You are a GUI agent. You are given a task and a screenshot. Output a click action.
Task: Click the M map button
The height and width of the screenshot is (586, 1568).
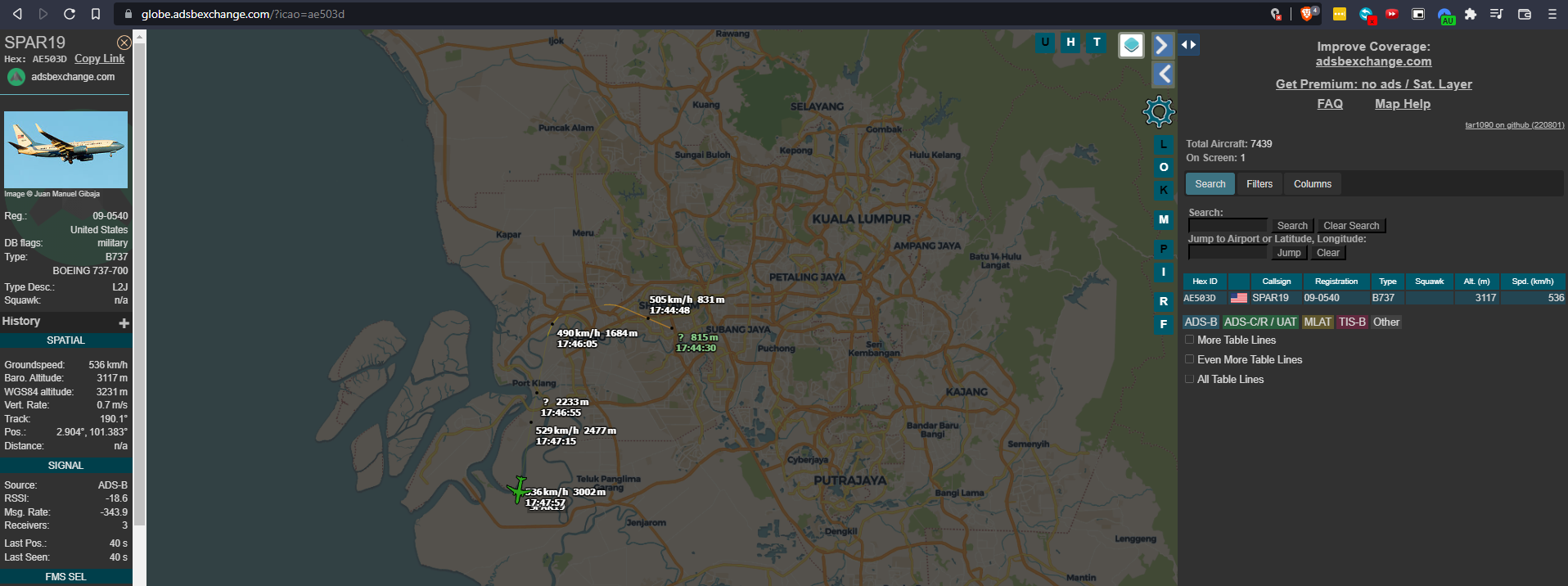click(1164, 219)
